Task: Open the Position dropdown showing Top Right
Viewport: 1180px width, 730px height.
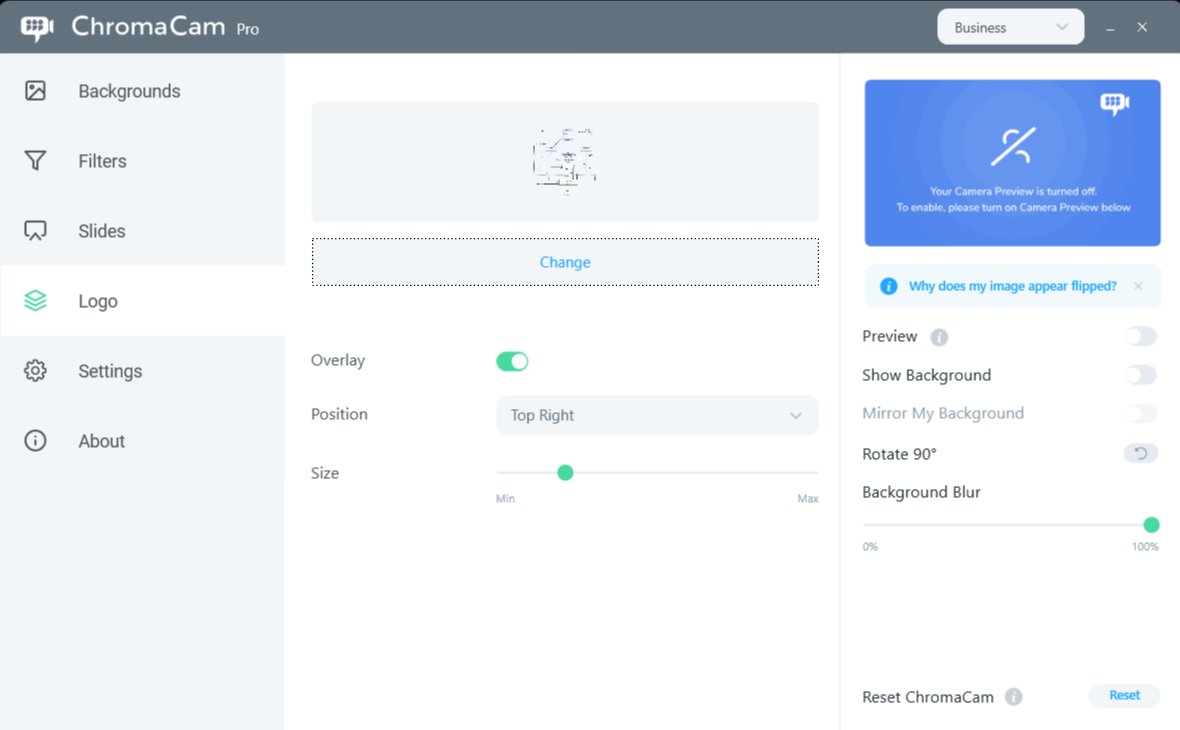Action: tap(657, 415)
